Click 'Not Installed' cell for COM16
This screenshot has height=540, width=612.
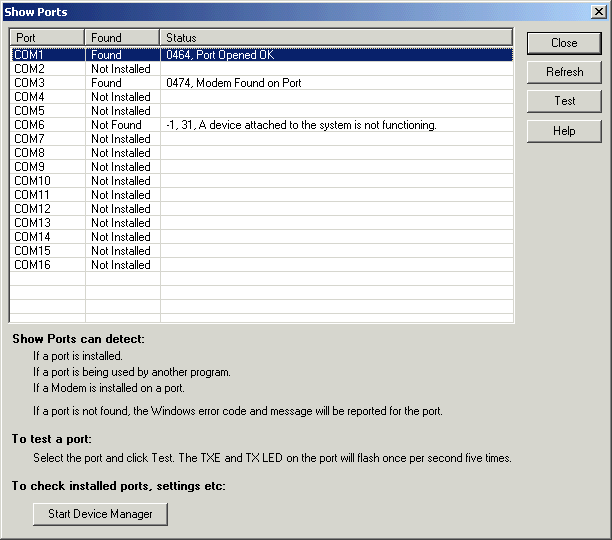click(x=121, y=265)
